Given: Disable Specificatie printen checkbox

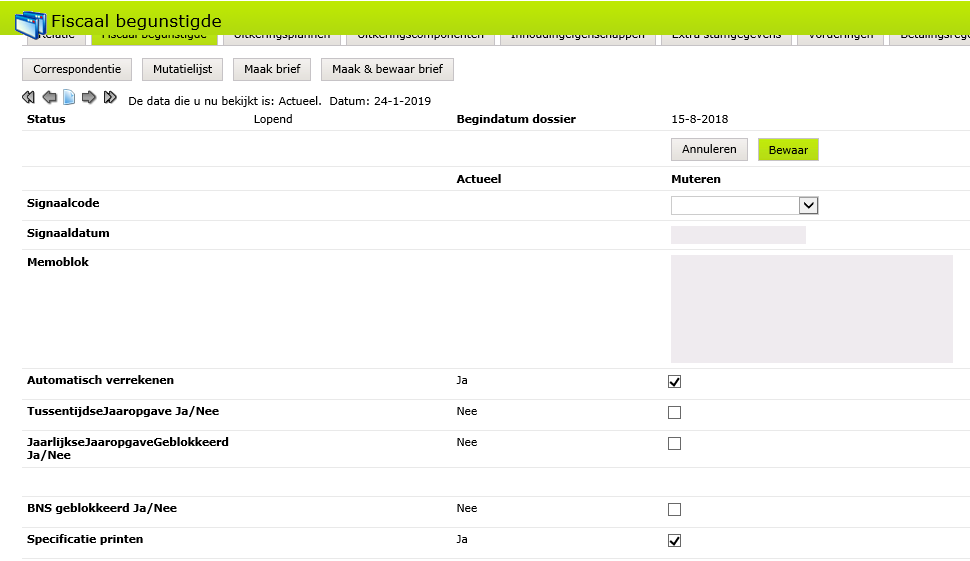Looking at the screenshot, I should coord(674,540).
